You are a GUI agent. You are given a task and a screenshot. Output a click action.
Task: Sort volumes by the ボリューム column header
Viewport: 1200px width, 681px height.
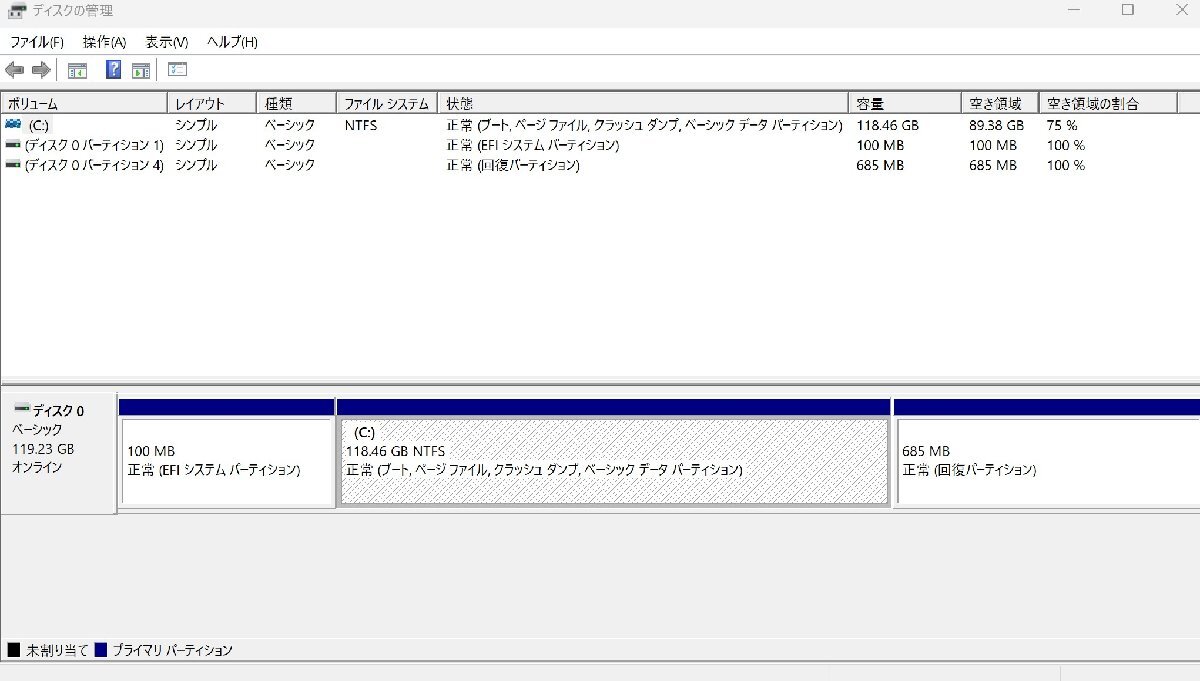click(x=84, y=102)
